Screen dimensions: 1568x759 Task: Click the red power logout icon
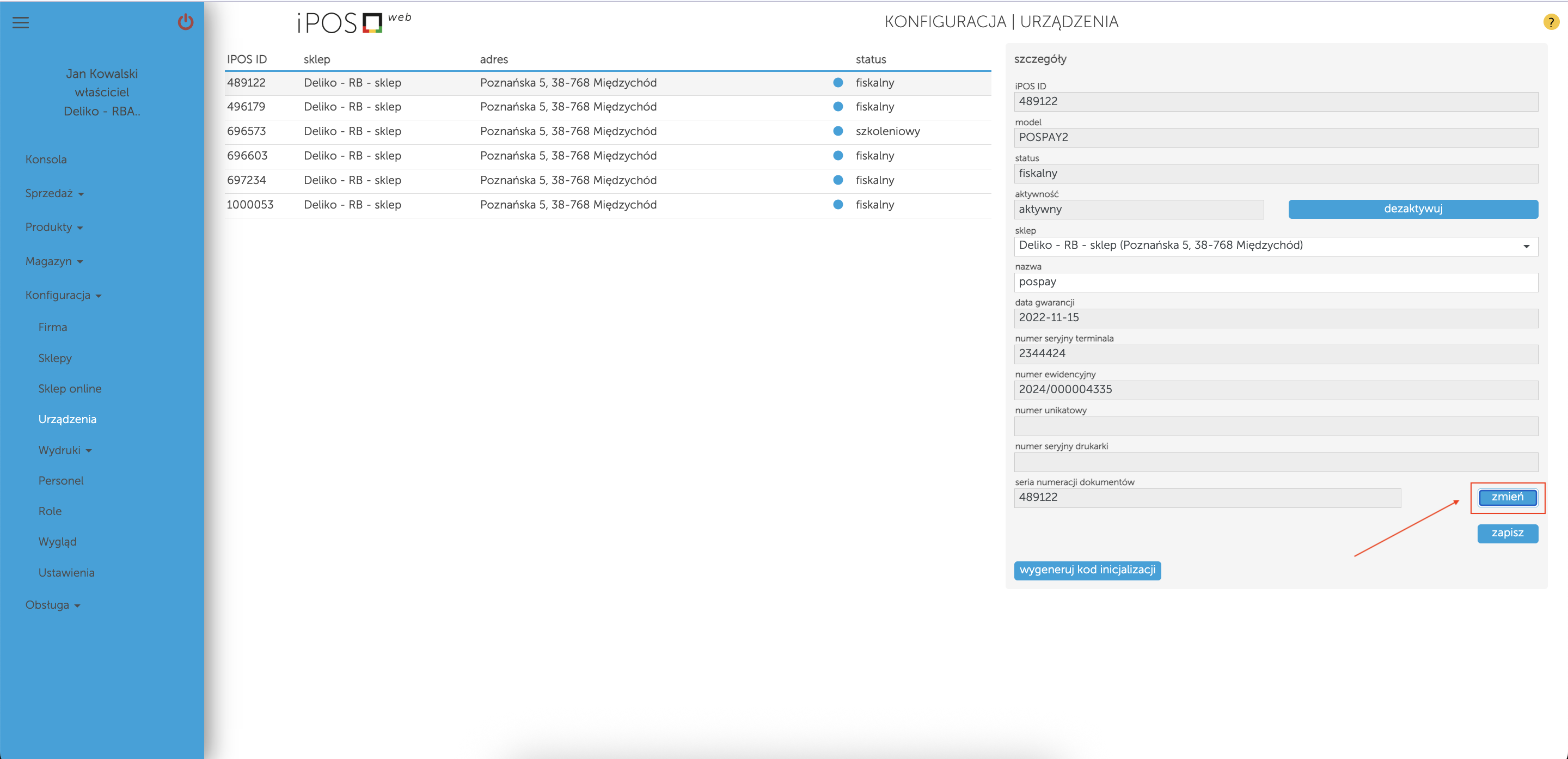tap(186, 22)
